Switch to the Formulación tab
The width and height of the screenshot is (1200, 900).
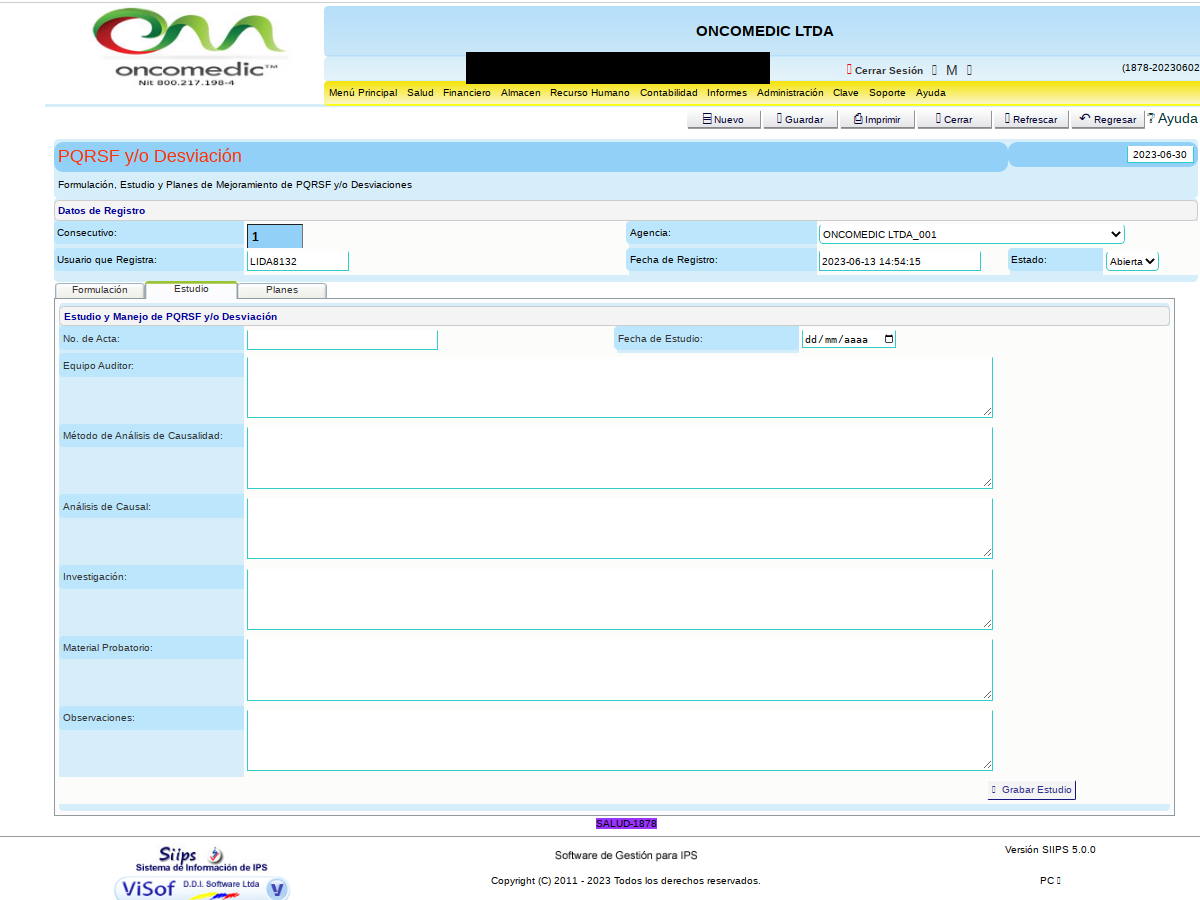point(100,290)
